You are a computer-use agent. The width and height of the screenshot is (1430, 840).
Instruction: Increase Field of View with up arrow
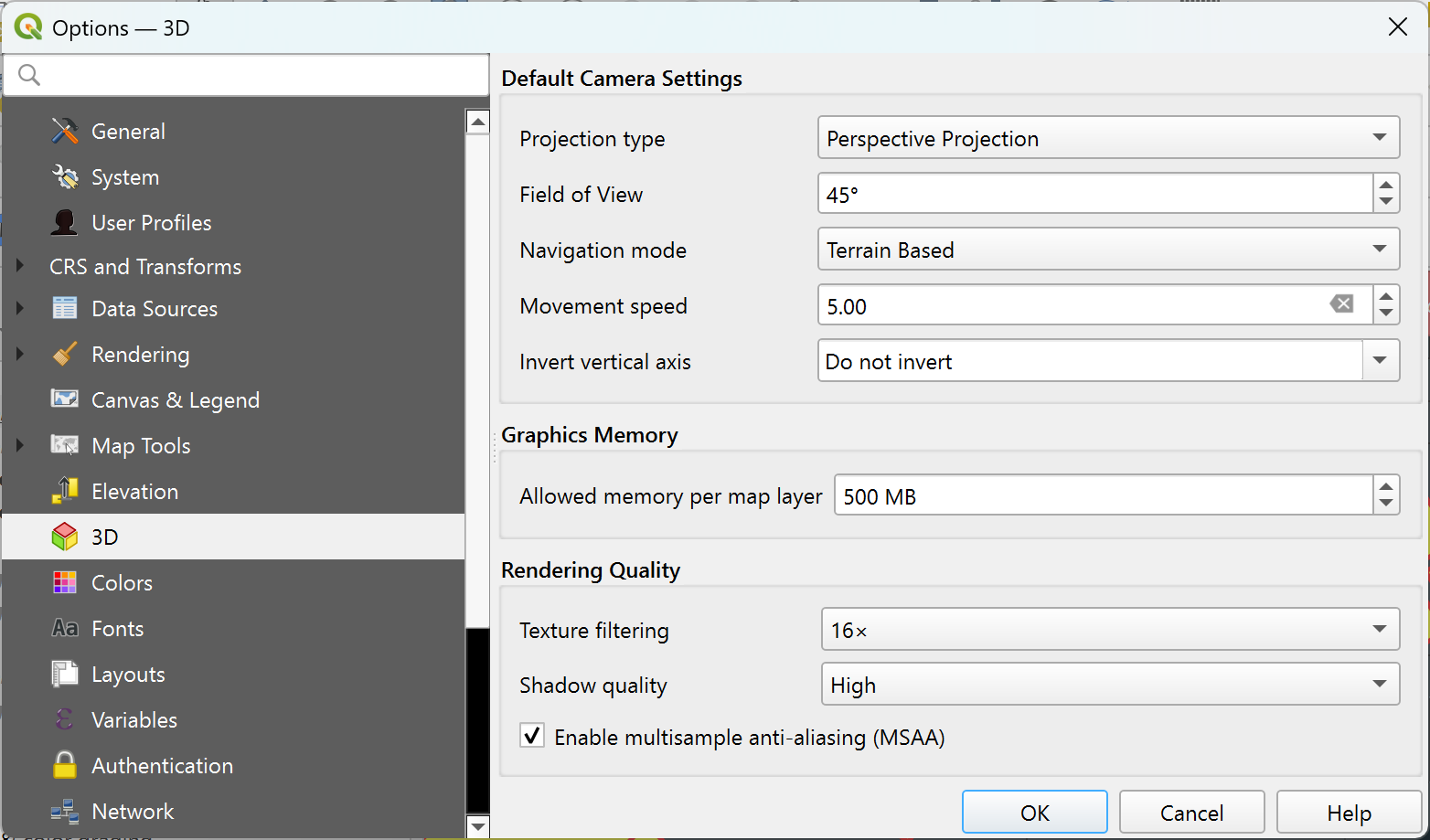pos(1386,184)
